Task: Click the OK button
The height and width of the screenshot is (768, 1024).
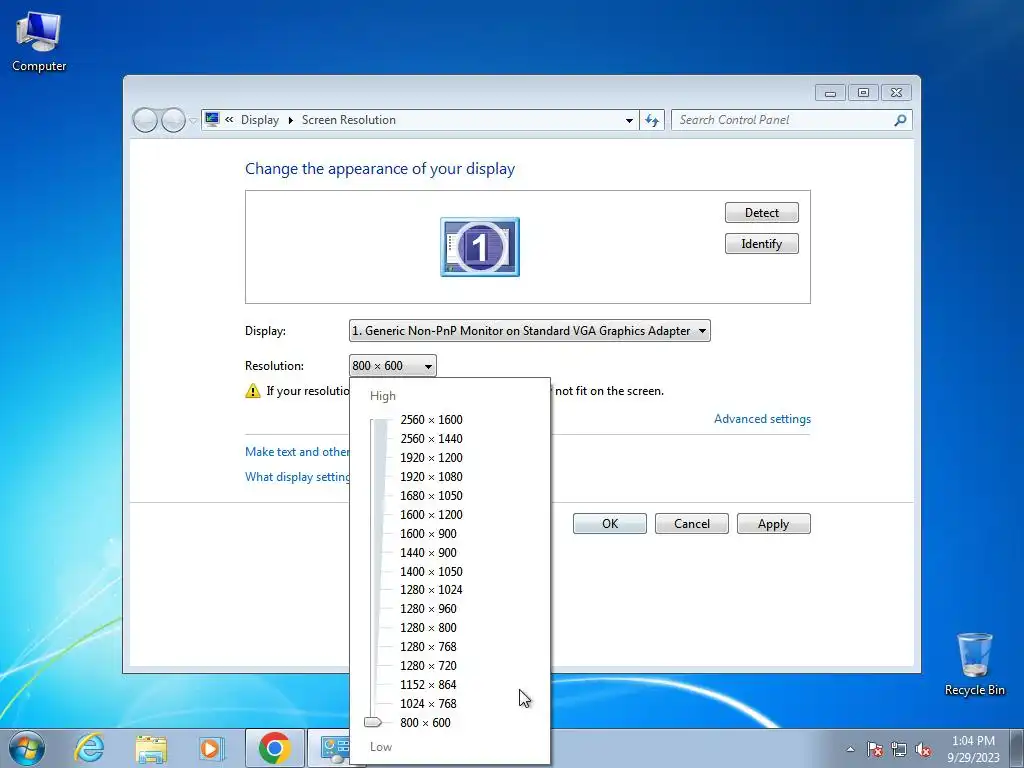Action: (x=610, y=524)
